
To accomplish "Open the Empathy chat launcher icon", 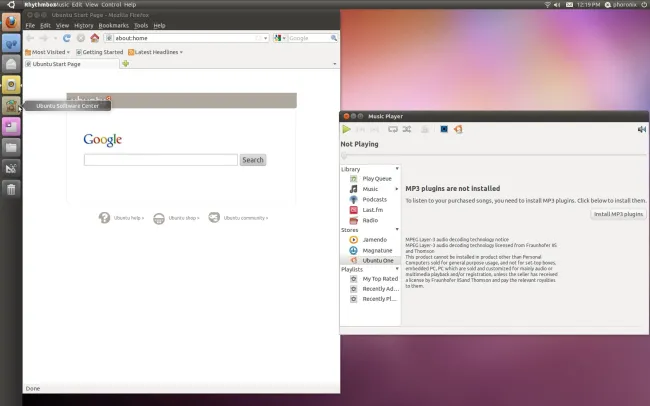I will (x=11, y=43).
